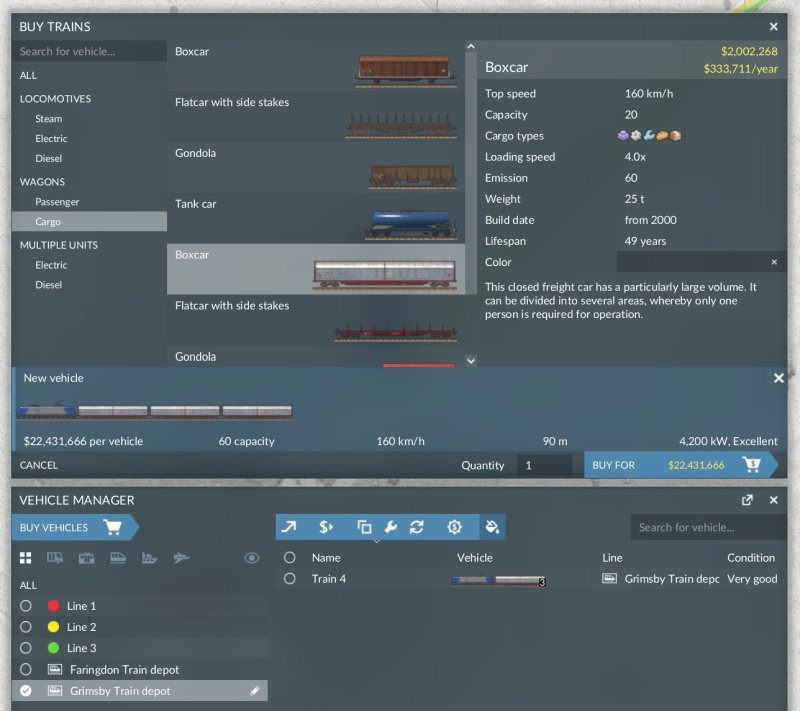Screen dimensions: 800x711
Task: Click the assign line arrow icon
Action: point(289,527)
